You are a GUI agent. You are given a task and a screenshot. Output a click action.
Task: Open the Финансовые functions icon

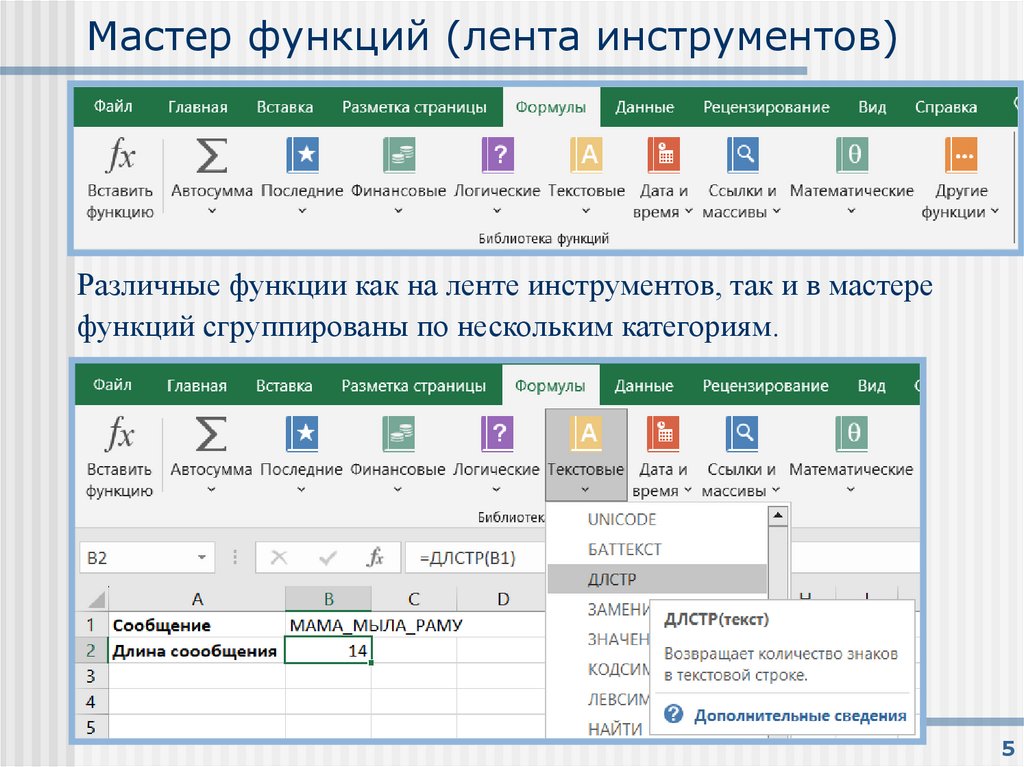(x=399, y=157)
